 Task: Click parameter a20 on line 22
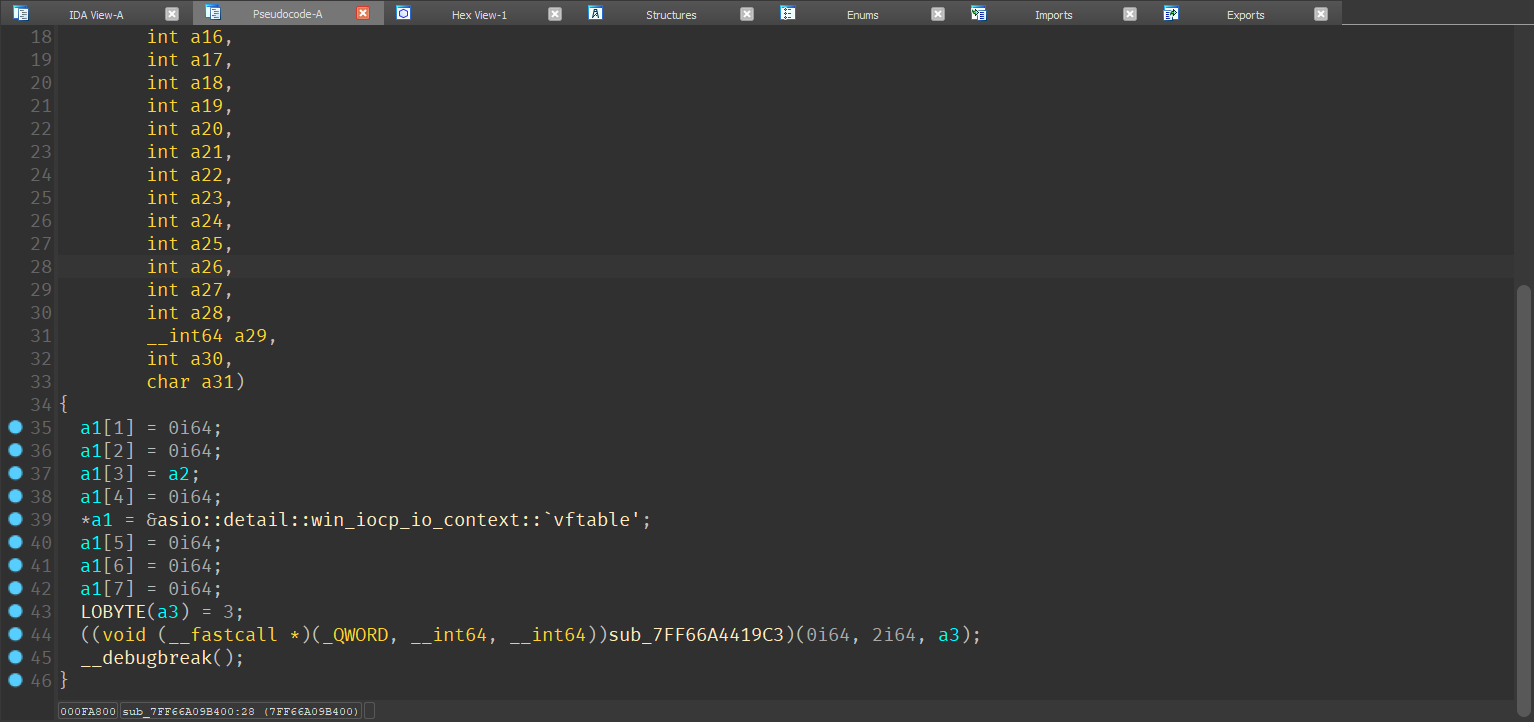pyautogui.click(x=207, y=129)
